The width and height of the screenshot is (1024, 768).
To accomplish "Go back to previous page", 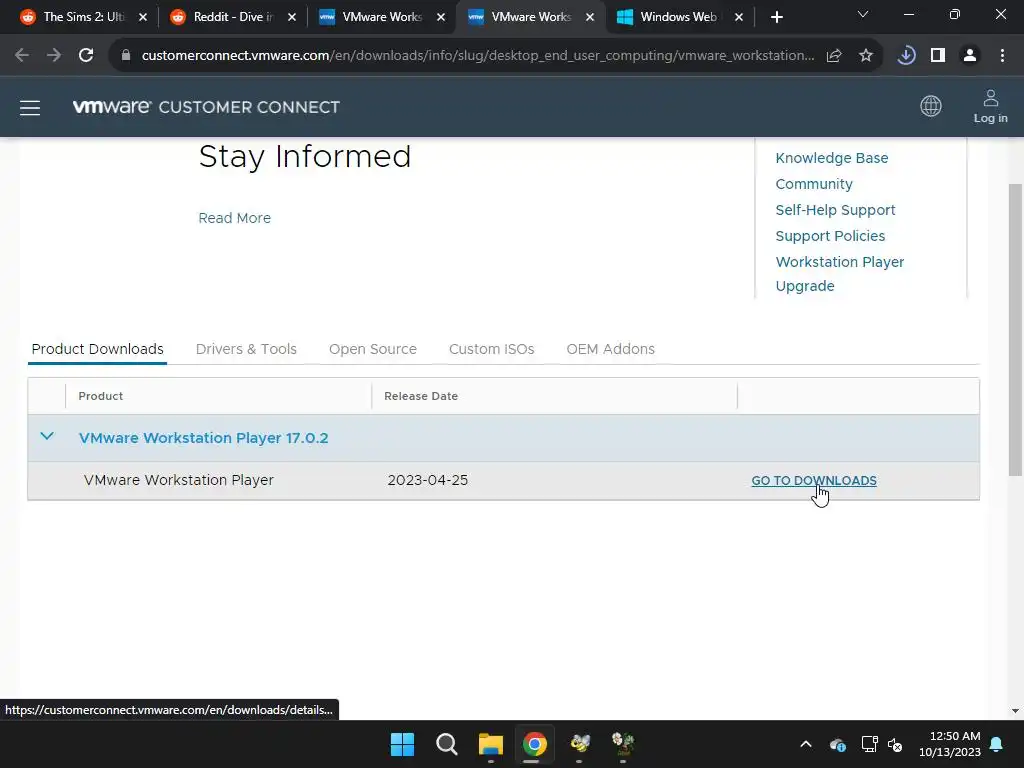I will click(22, 56).
